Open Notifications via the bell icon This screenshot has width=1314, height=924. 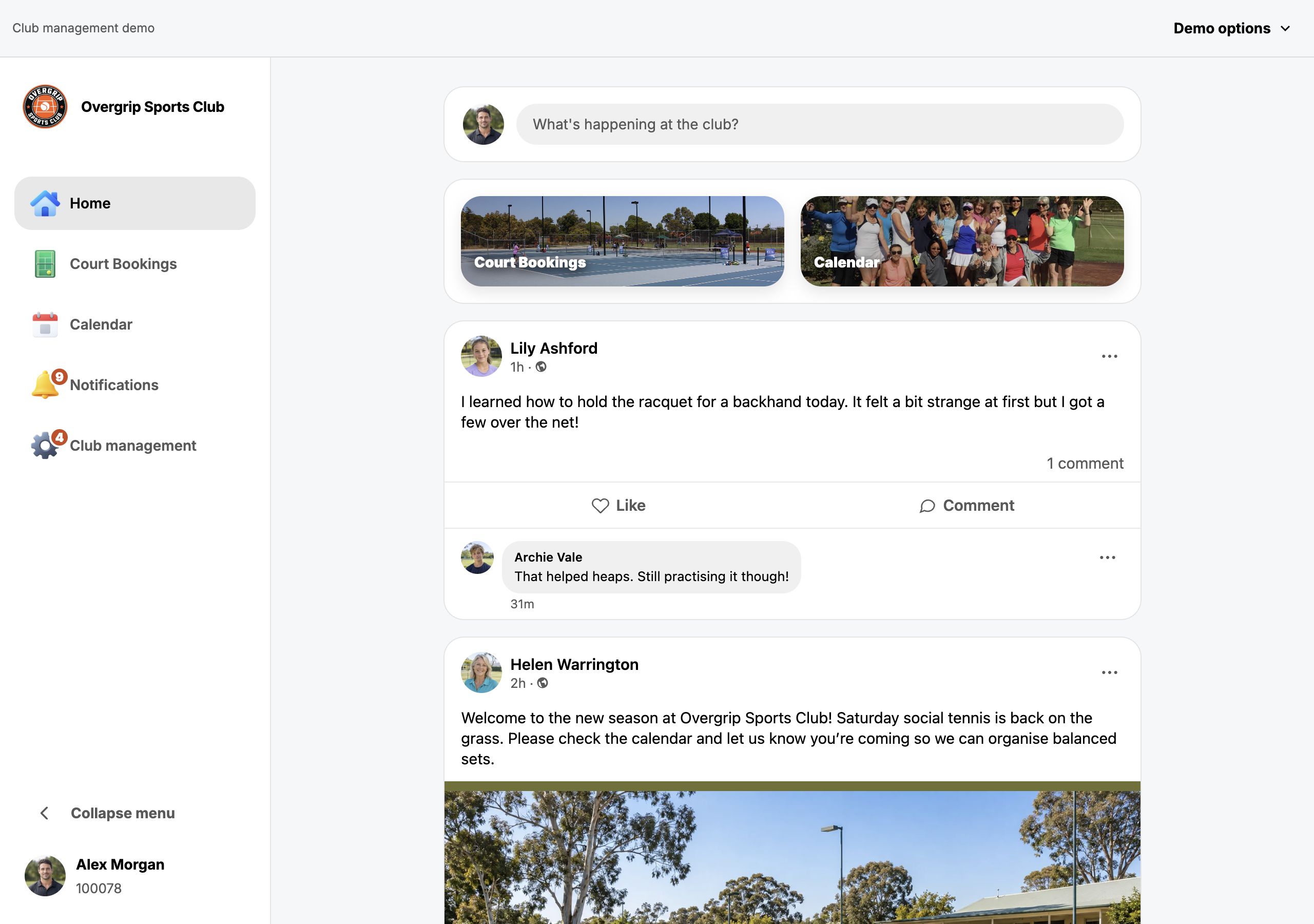pos(45,384)
